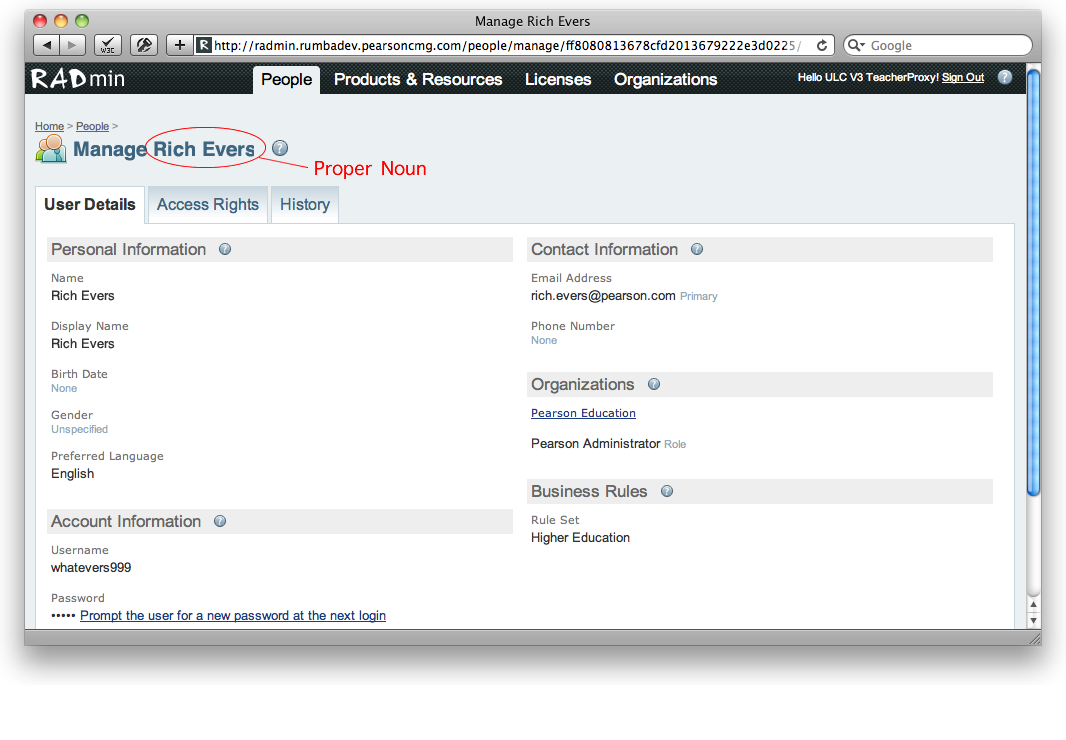Screen dimensions: 1066x740
Task: Click the browser address bar URL
Action: (506, 46)
